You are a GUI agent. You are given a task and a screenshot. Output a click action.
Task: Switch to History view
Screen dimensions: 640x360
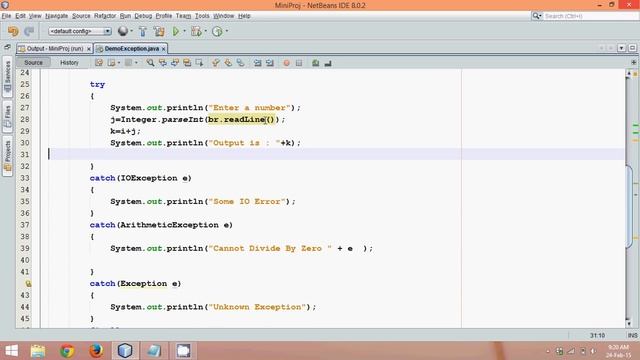(69, 62)
